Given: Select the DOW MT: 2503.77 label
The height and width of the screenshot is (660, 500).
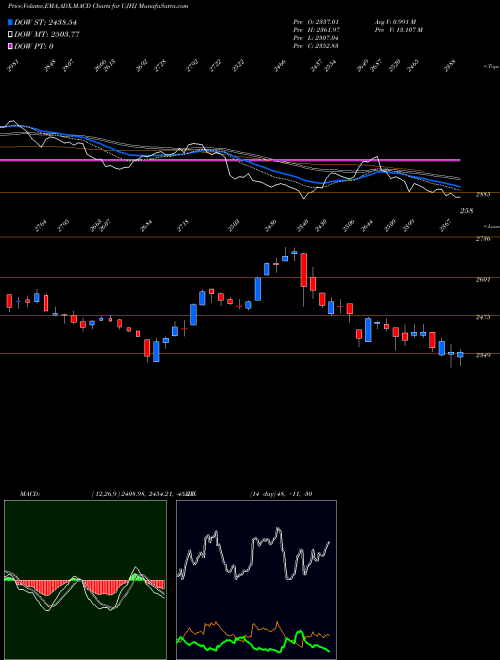Looking at the screenshot, I should (47, 35).
